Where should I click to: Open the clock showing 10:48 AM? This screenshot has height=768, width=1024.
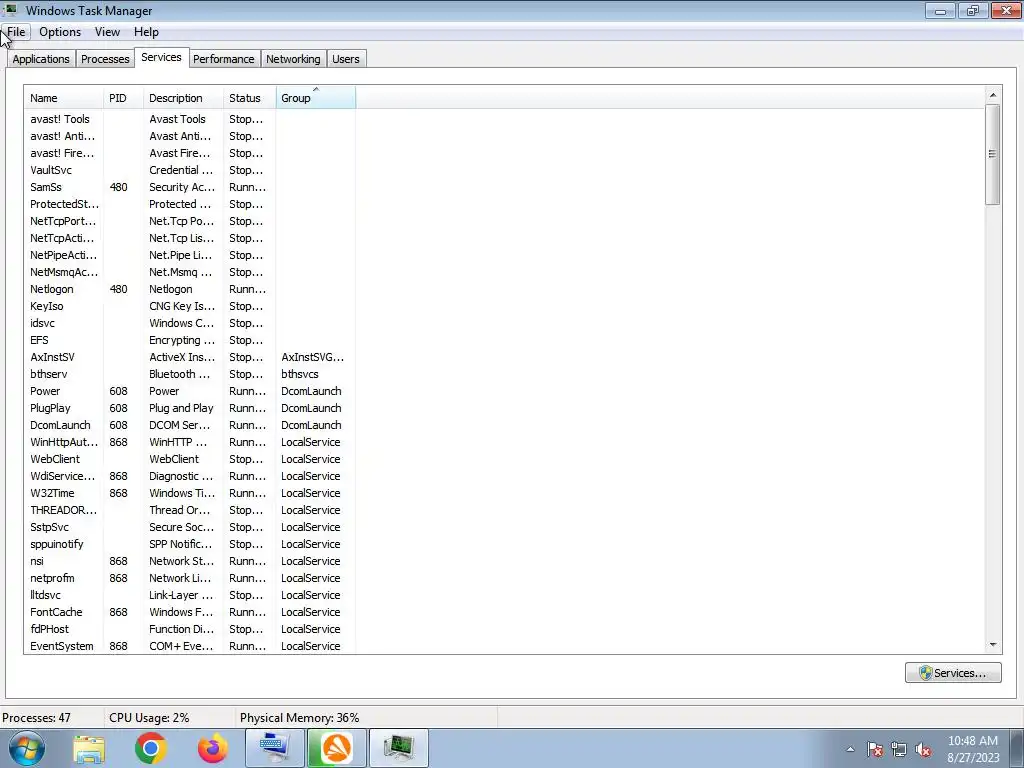973,748
